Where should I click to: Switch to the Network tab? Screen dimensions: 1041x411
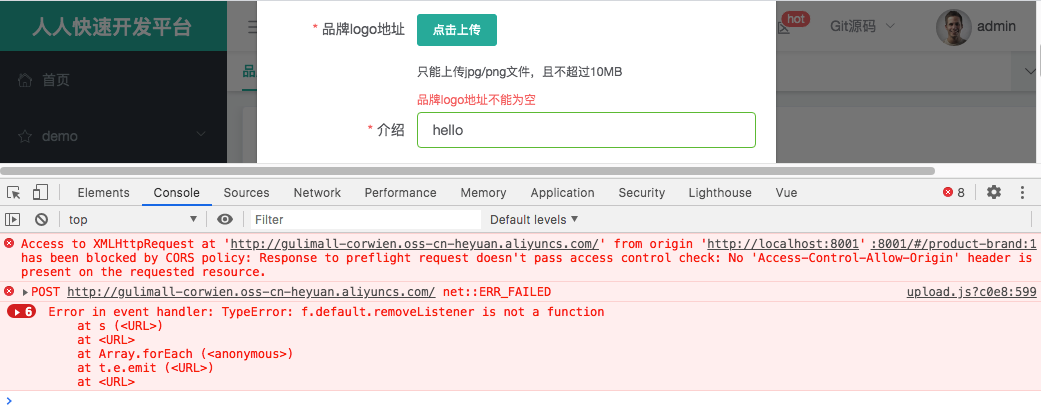[x=317, y=193]
